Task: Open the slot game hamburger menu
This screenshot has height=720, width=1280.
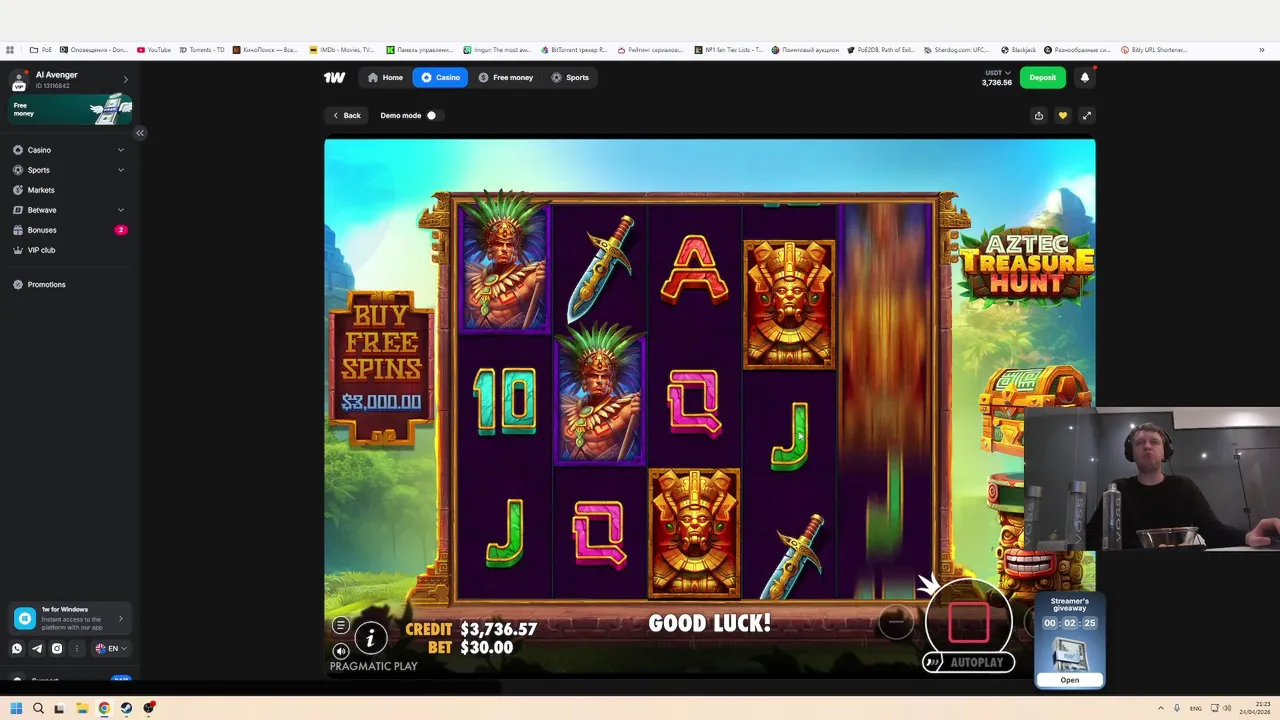Action: [x=341, y=626]
